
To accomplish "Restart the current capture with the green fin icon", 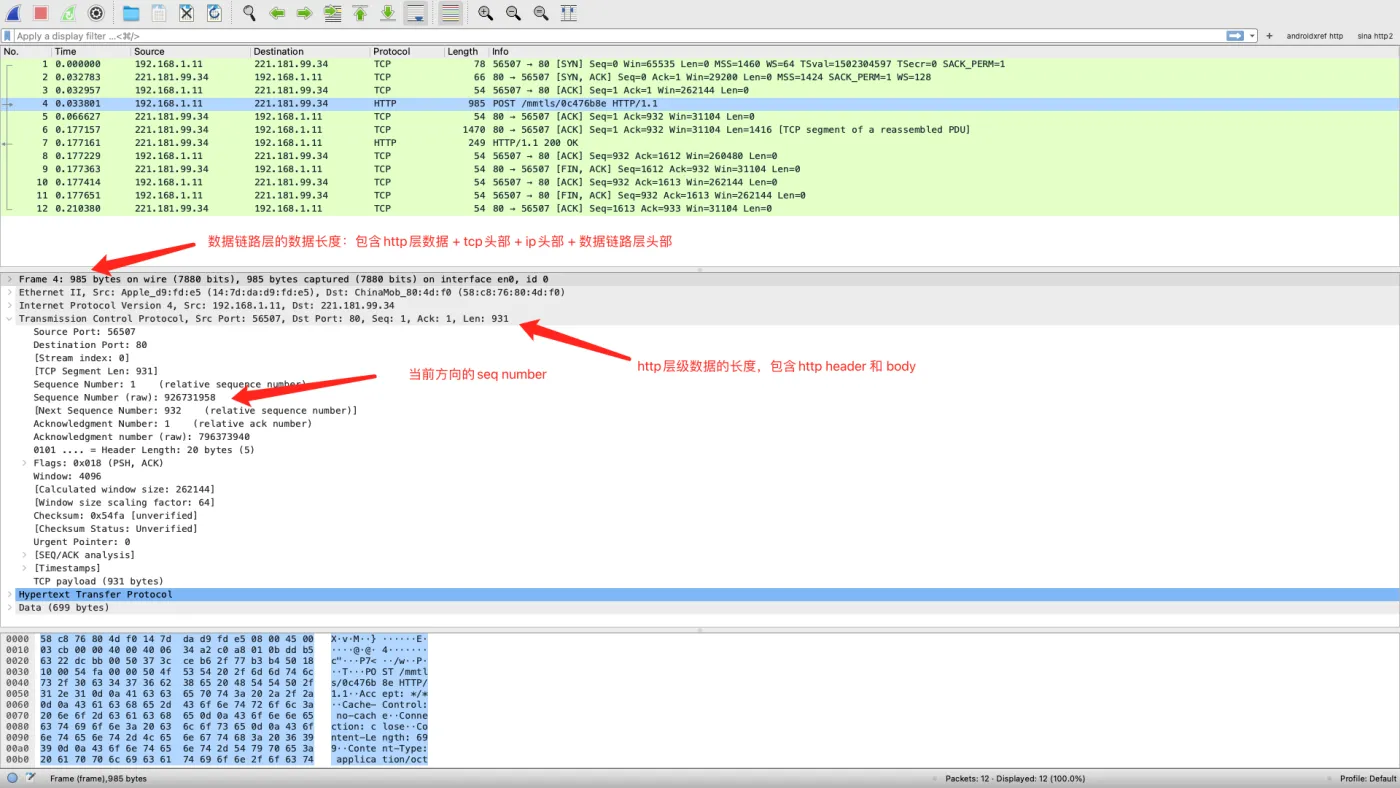I will click(68, 13).
